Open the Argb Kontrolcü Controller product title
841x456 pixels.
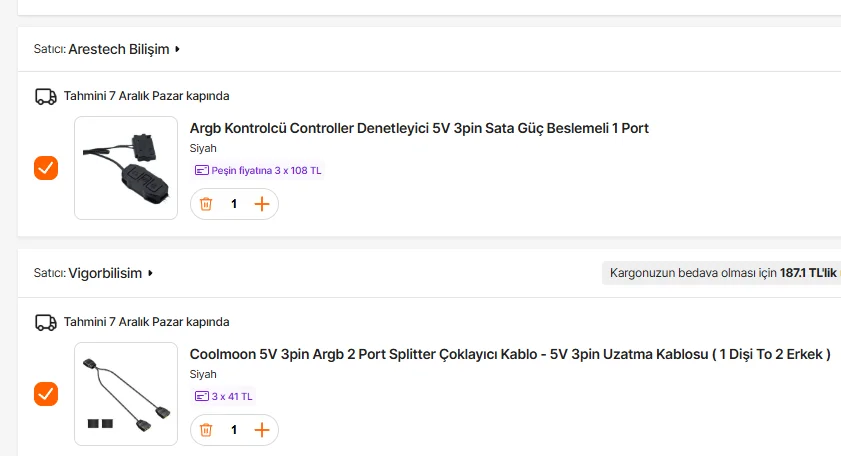(419, 128)
